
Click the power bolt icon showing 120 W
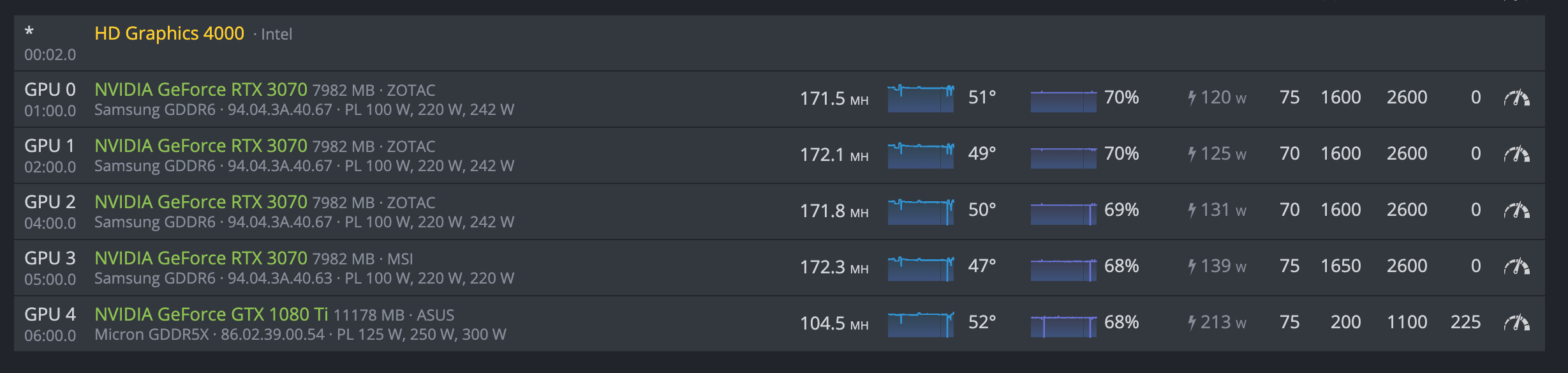click(1192, 98)
